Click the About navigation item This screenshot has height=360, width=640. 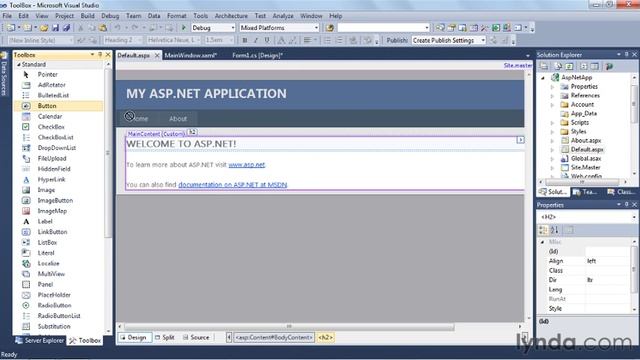178,119
